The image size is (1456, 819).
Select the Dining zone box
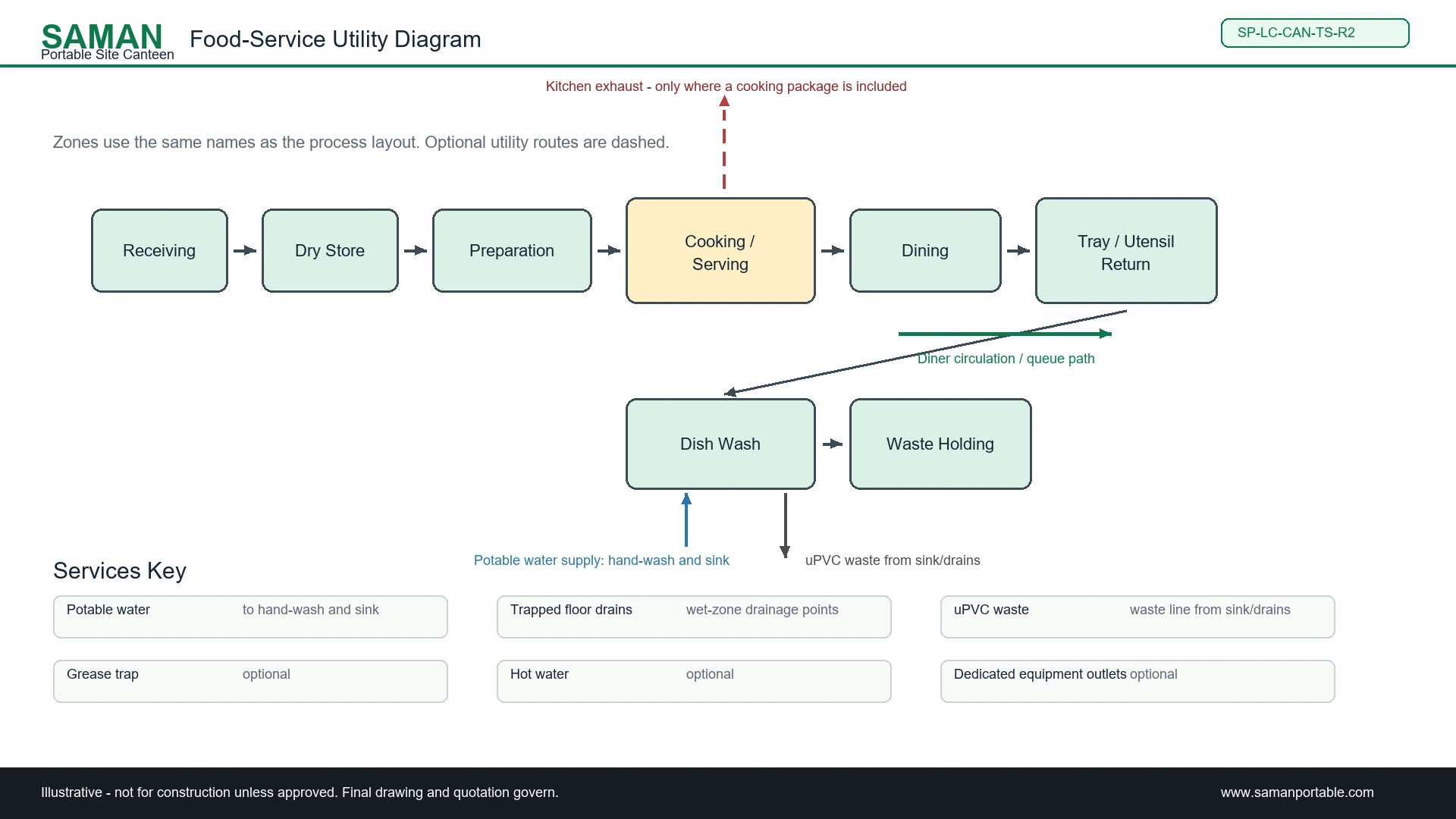(925, 250)
